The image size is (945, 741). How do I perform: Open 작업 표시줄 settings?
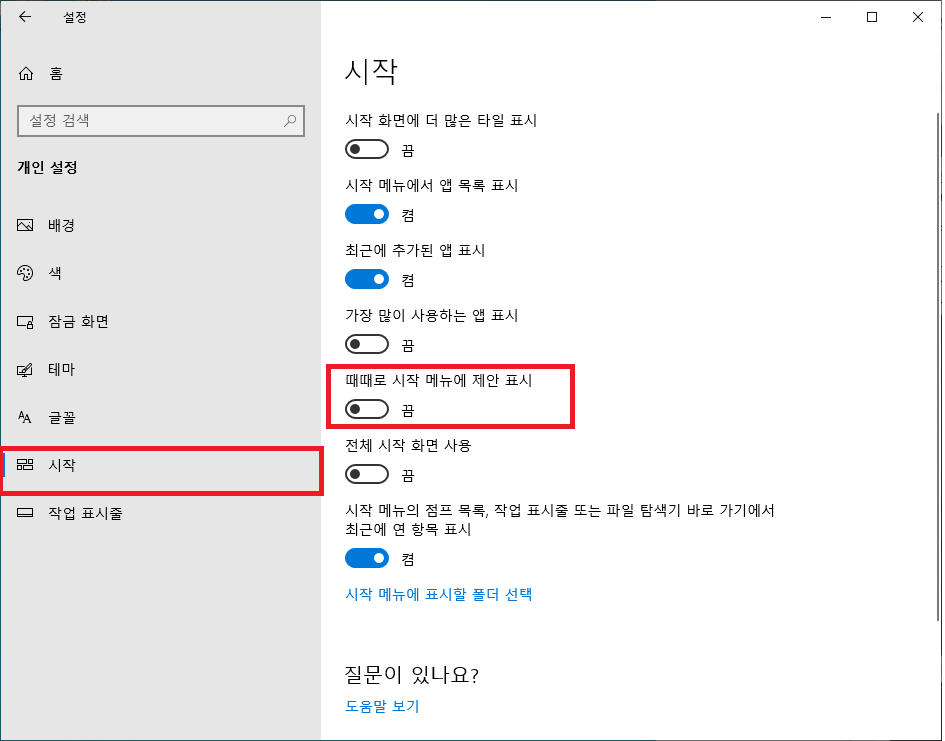point(160,513)
